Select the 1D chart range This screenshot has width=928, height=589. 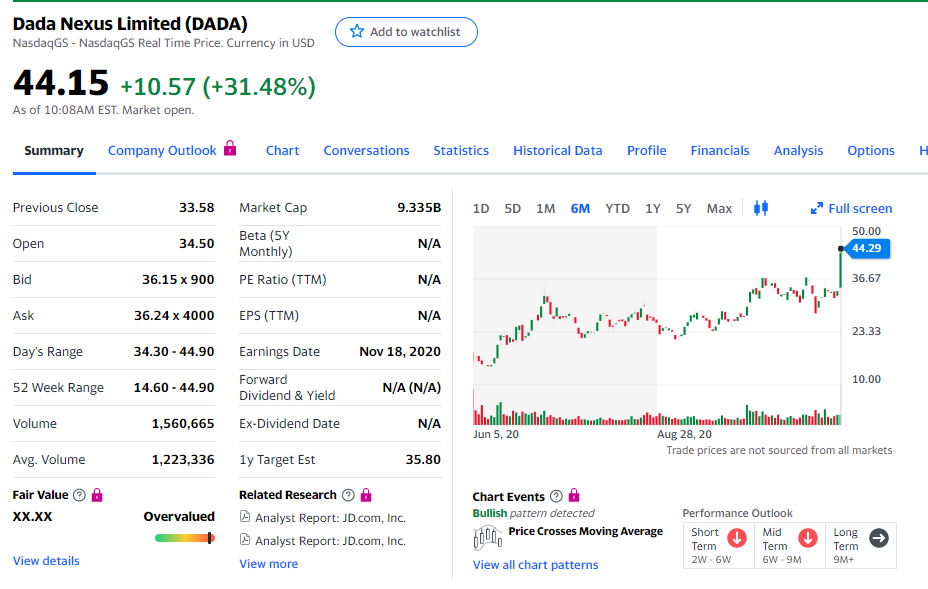click(x=481, y=208)
